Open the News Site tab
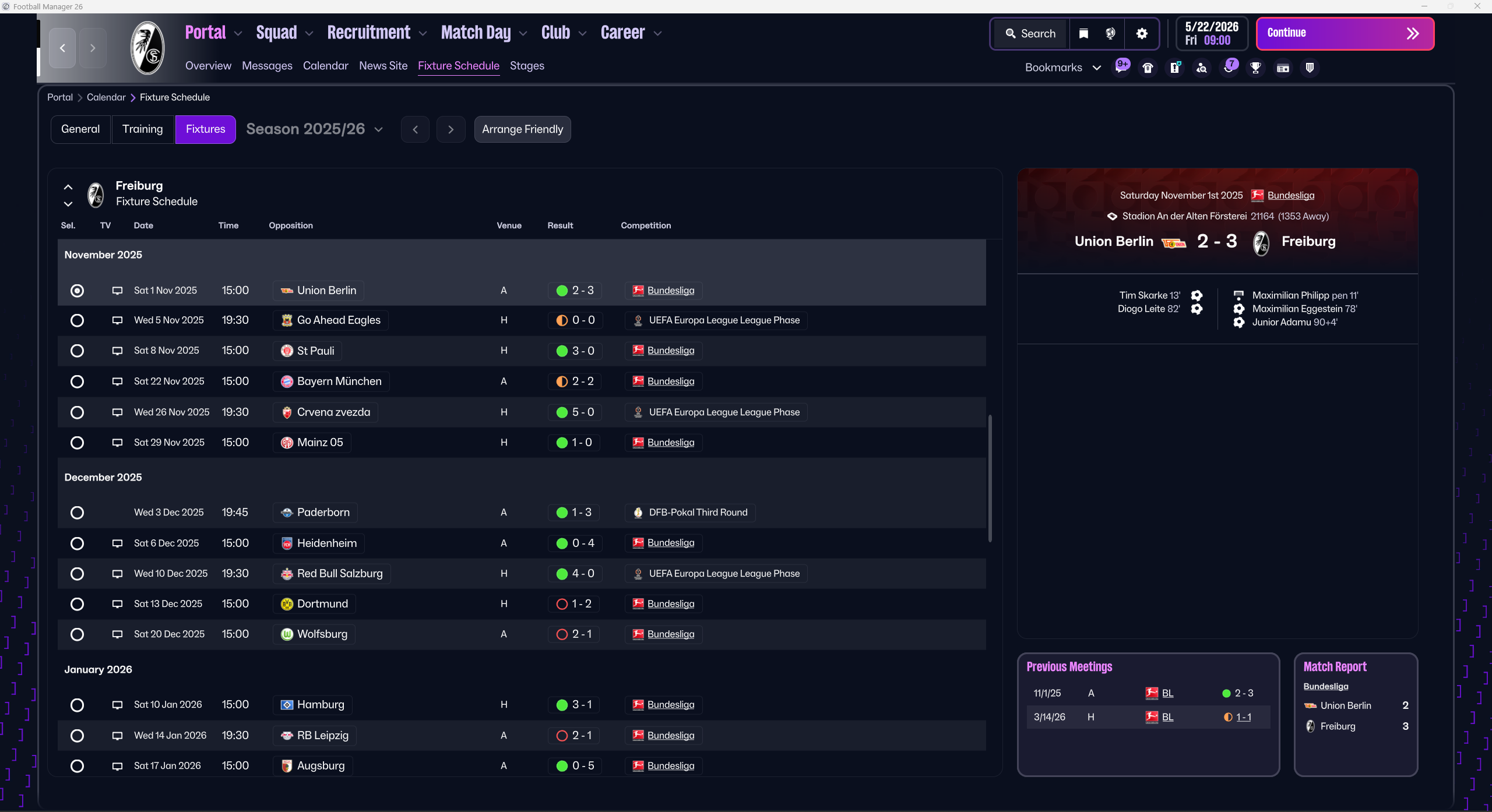The height and width of the screenshot is (812, 1492). (x=383, y=66)
